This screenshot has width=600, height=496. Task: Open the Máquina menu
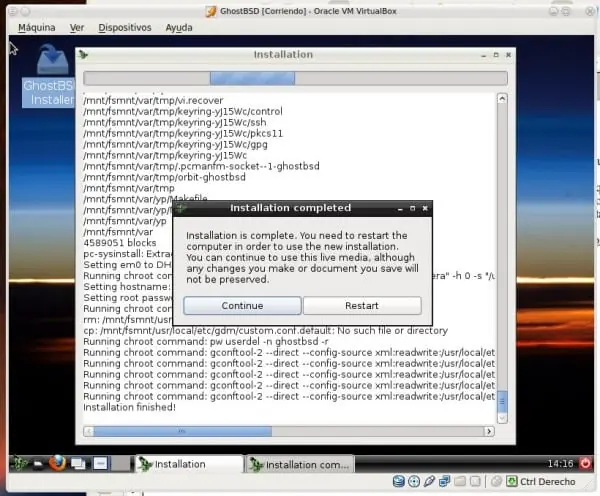(x=37, y=28)
